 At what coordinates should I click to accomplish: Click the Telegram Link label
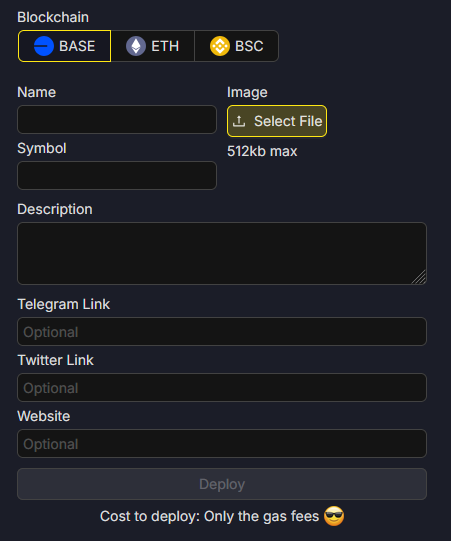pyautogui.click(x=64, y=304)
